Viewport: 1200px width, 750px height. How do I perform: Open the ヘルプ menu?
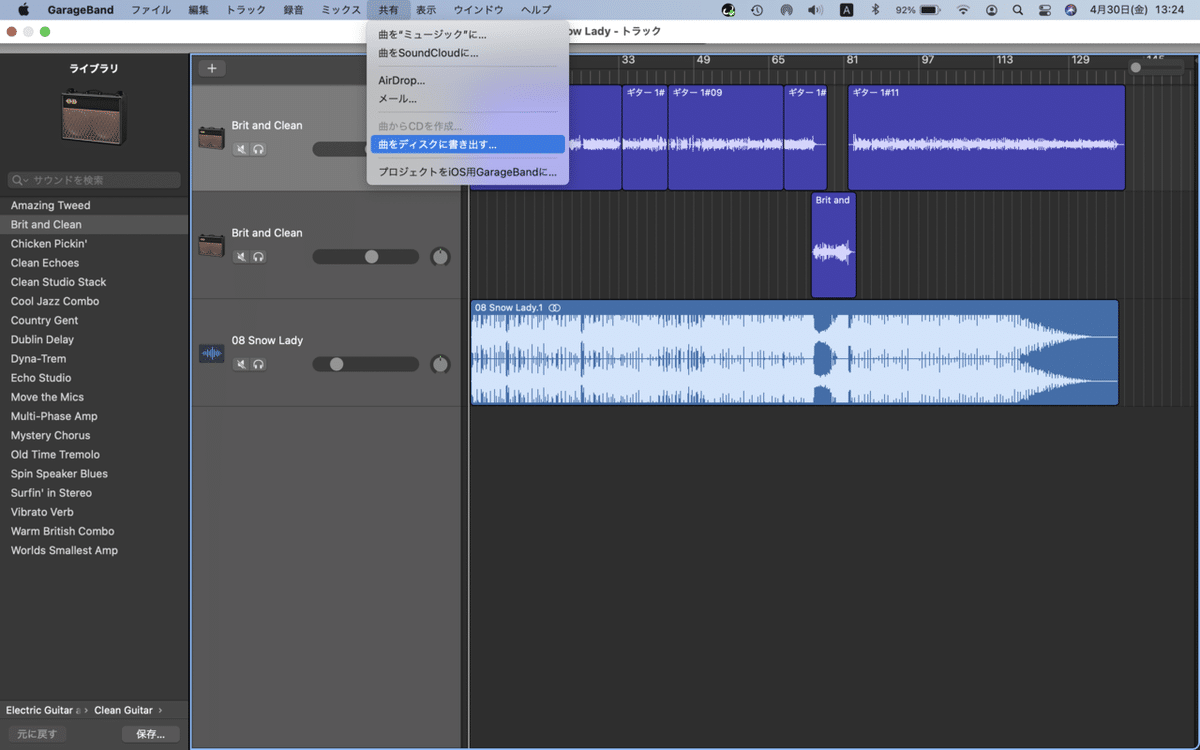[535, 10]
